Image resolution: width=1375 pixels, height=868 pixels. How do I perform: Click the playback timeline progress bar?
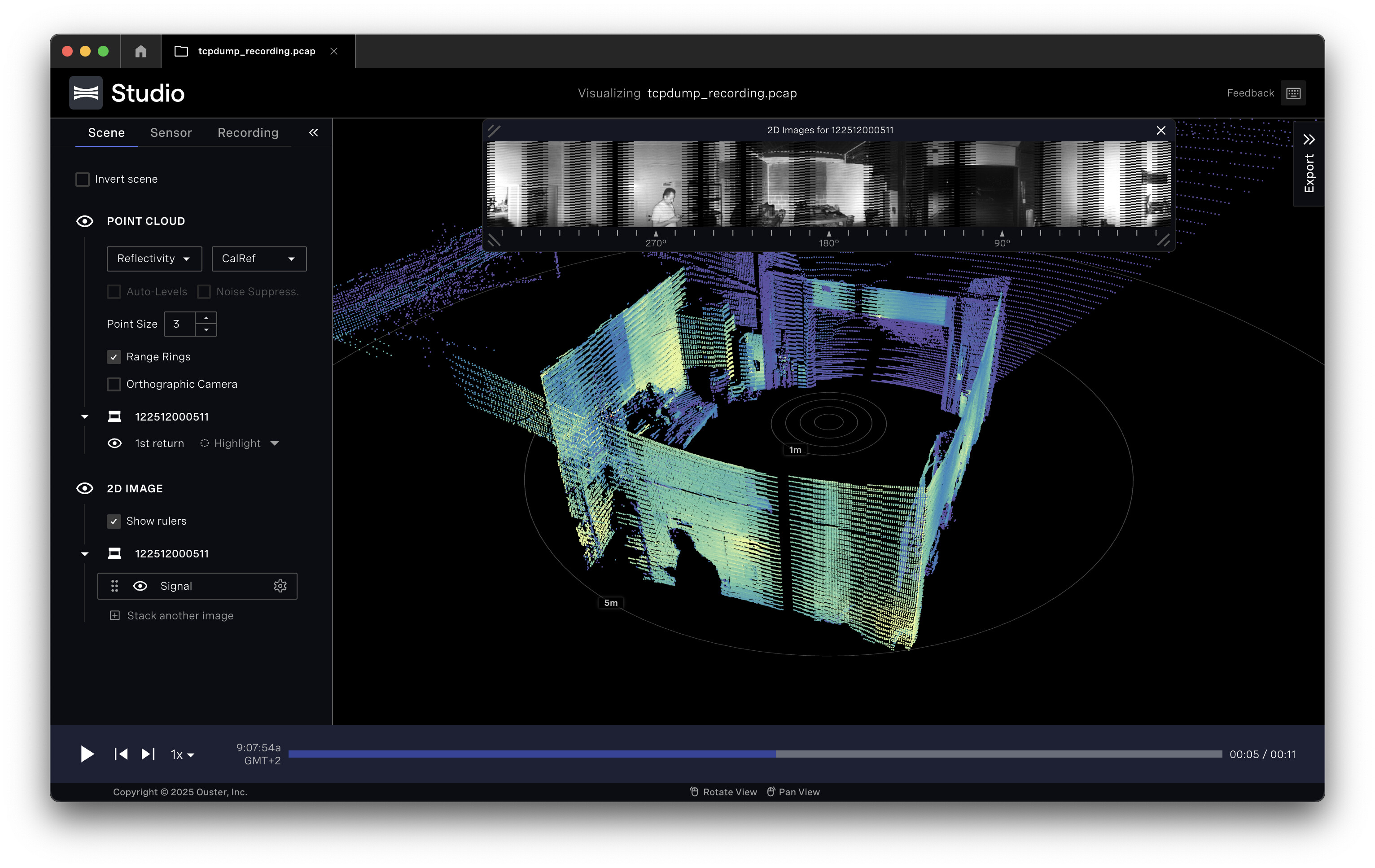coord(755,754)
